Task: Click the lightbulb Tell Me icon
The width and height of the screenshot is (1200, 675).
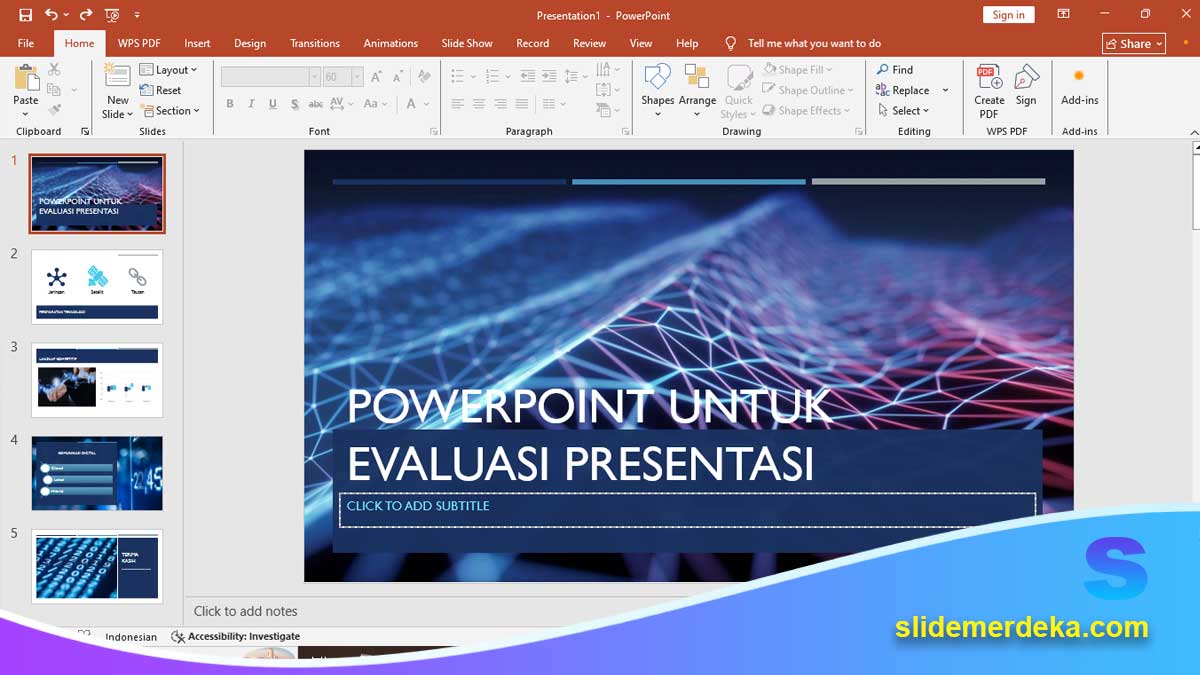Action: click(x=731, y=43)
